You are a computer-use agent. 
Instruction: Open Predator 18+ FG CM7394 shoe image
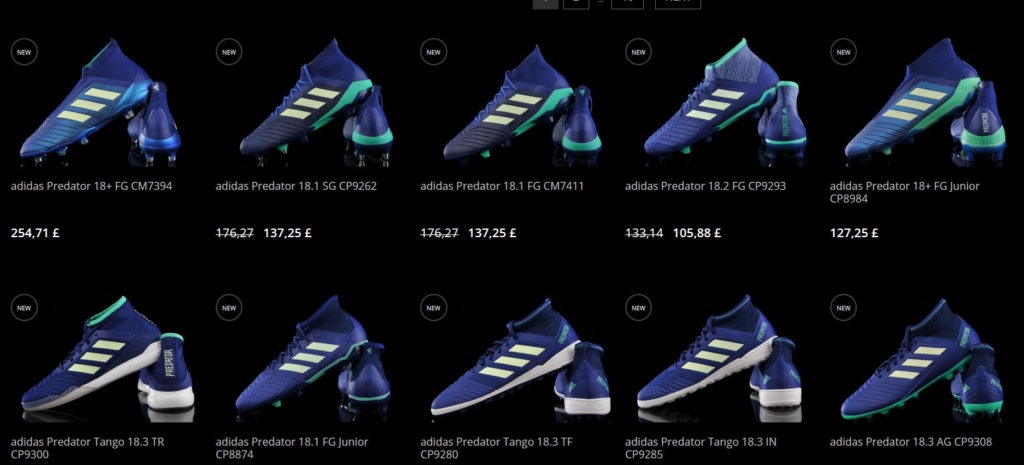pos(100,101)
